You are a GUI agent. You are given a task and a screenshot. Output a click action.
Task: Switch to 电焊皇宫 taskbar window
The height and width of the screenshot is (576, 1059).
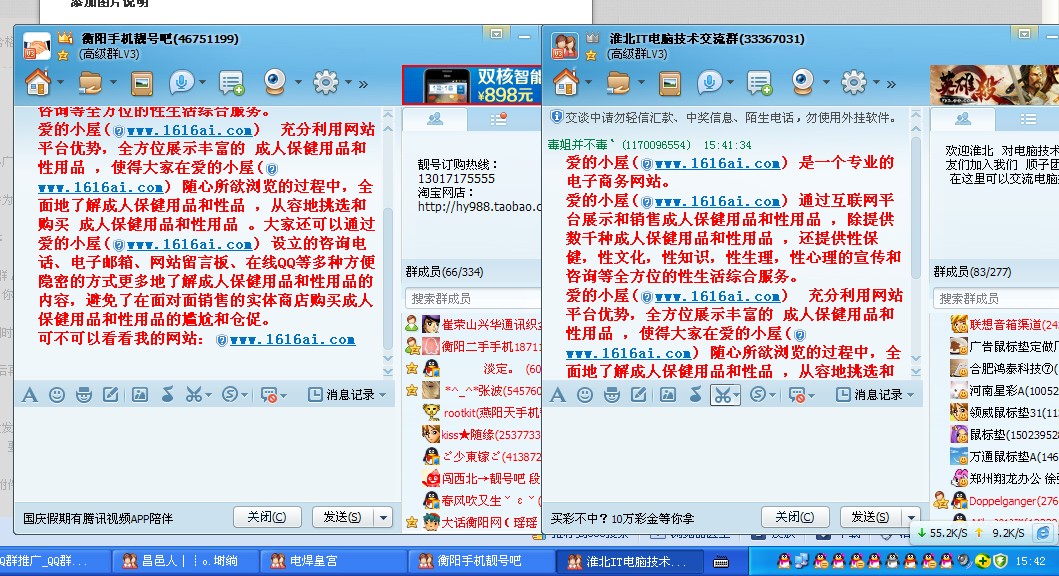click(332, 561)
